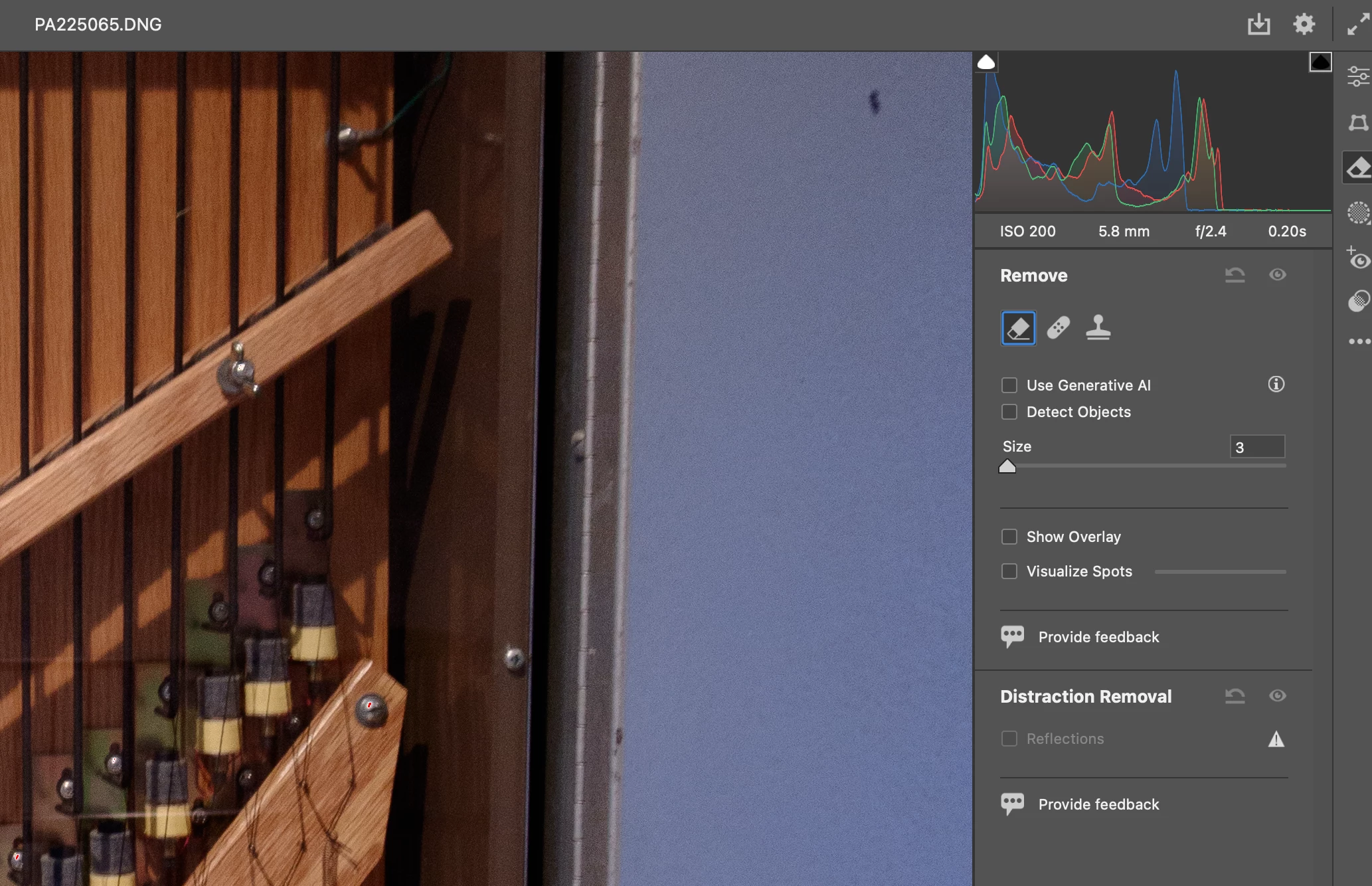
Task: Enable Detect Objects checkbox
Action: click(1009, 412)
